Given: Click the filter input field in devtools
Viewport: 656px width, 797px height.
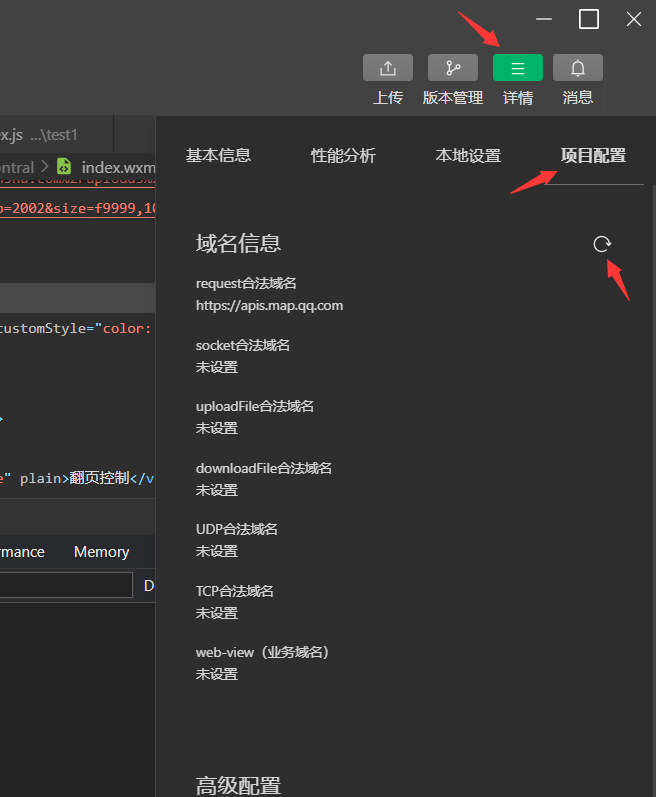Looking at the screenshot, I should point(66,585).
